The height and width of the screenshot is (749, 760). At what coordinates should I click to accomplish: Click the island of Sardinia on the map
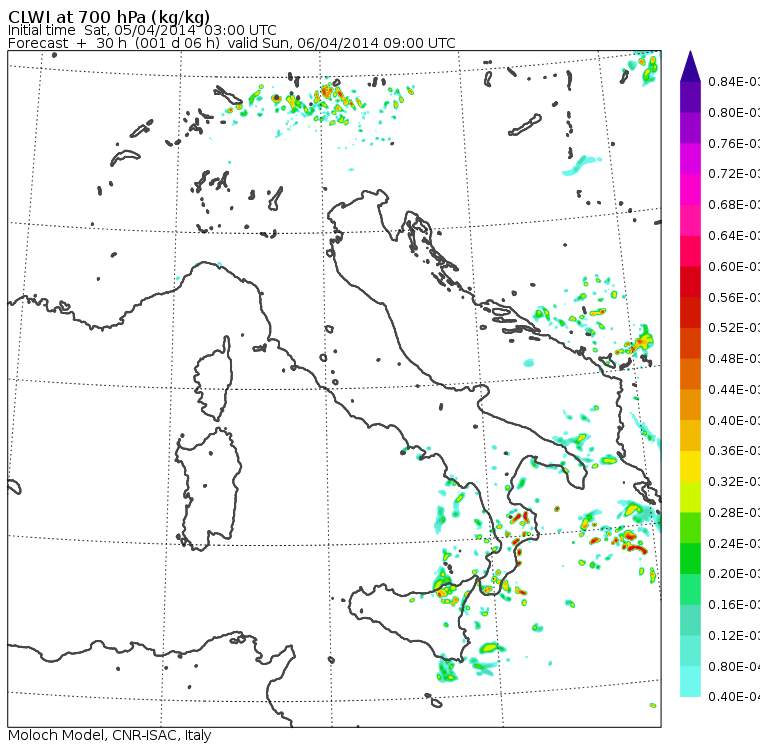click(x=208, y=490)
